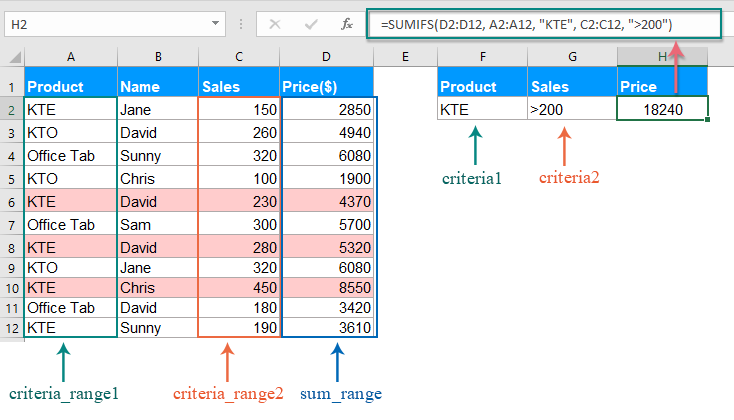This screenshot has width=734, height=420.
Task: Select column D header
Action: tap(326, 57)
